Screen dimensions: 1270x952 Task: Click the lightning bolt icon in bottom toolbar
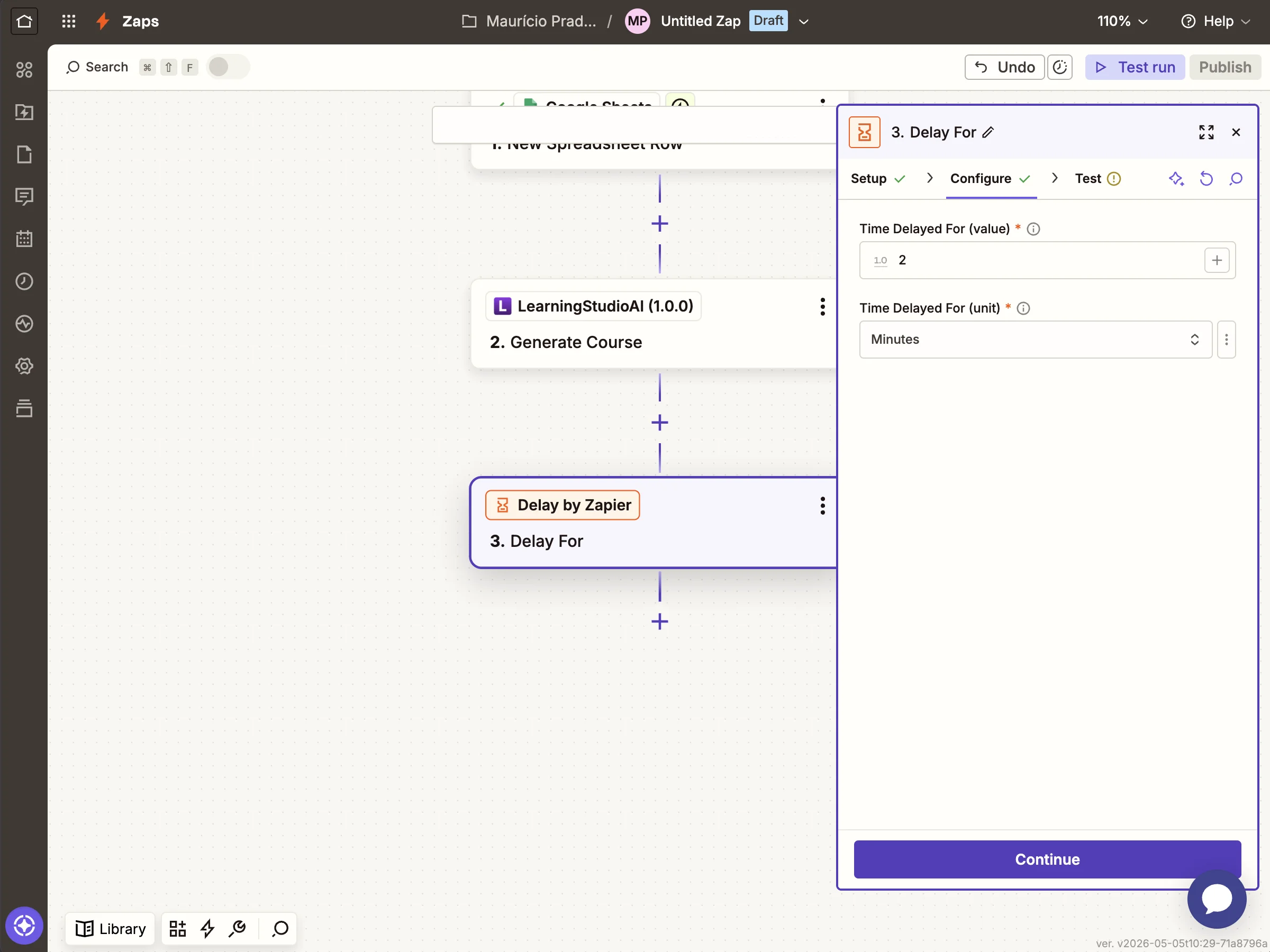[207, 929]
